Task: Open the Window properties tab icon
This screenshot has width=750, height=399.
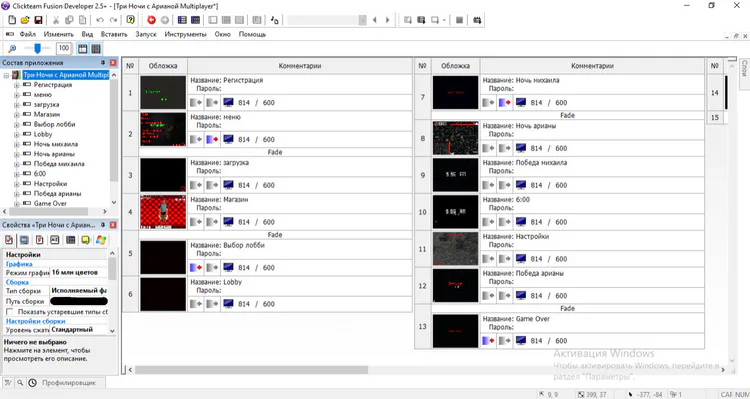Action: (x=24, y=240)
